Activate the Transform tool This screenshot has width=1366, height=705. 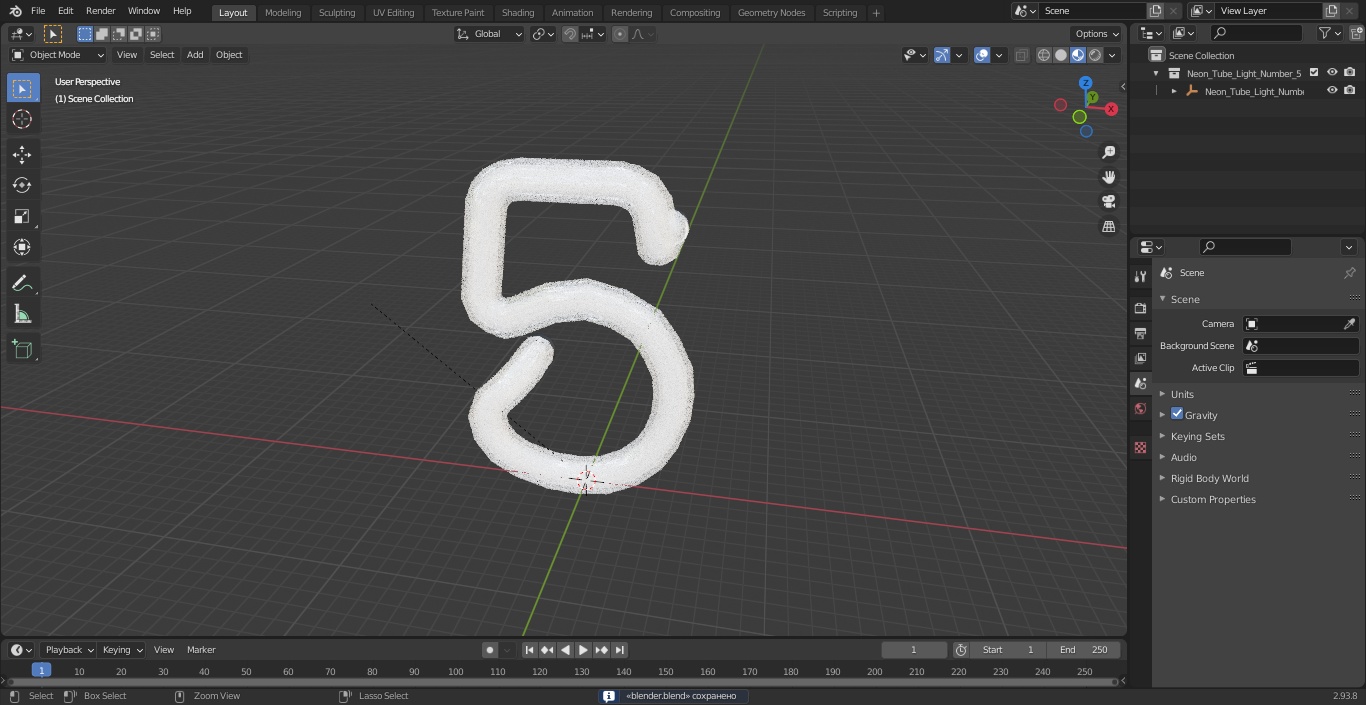[x=22, y=247]
